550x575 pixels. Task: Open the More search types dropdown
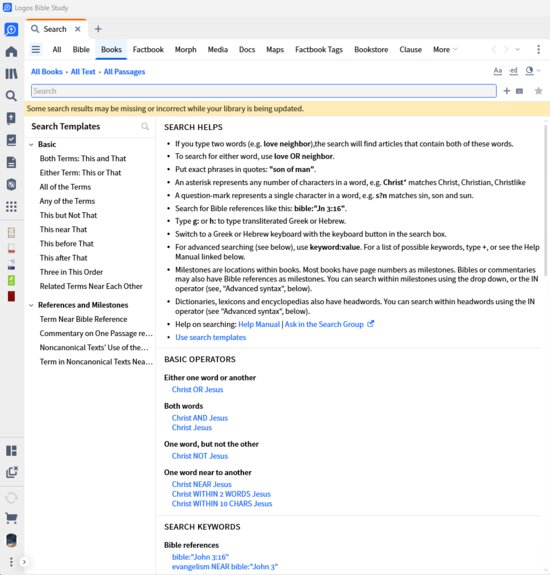tap(445, 50)
